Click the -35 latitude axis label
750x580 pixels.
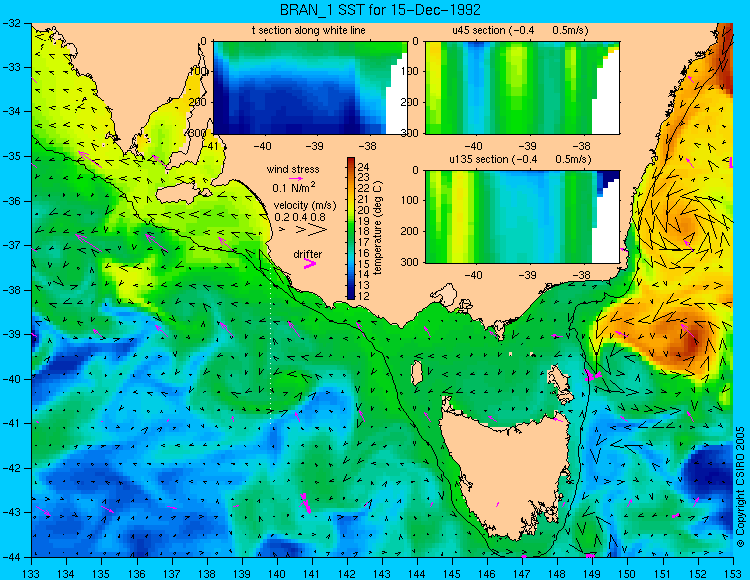[11, 156]
